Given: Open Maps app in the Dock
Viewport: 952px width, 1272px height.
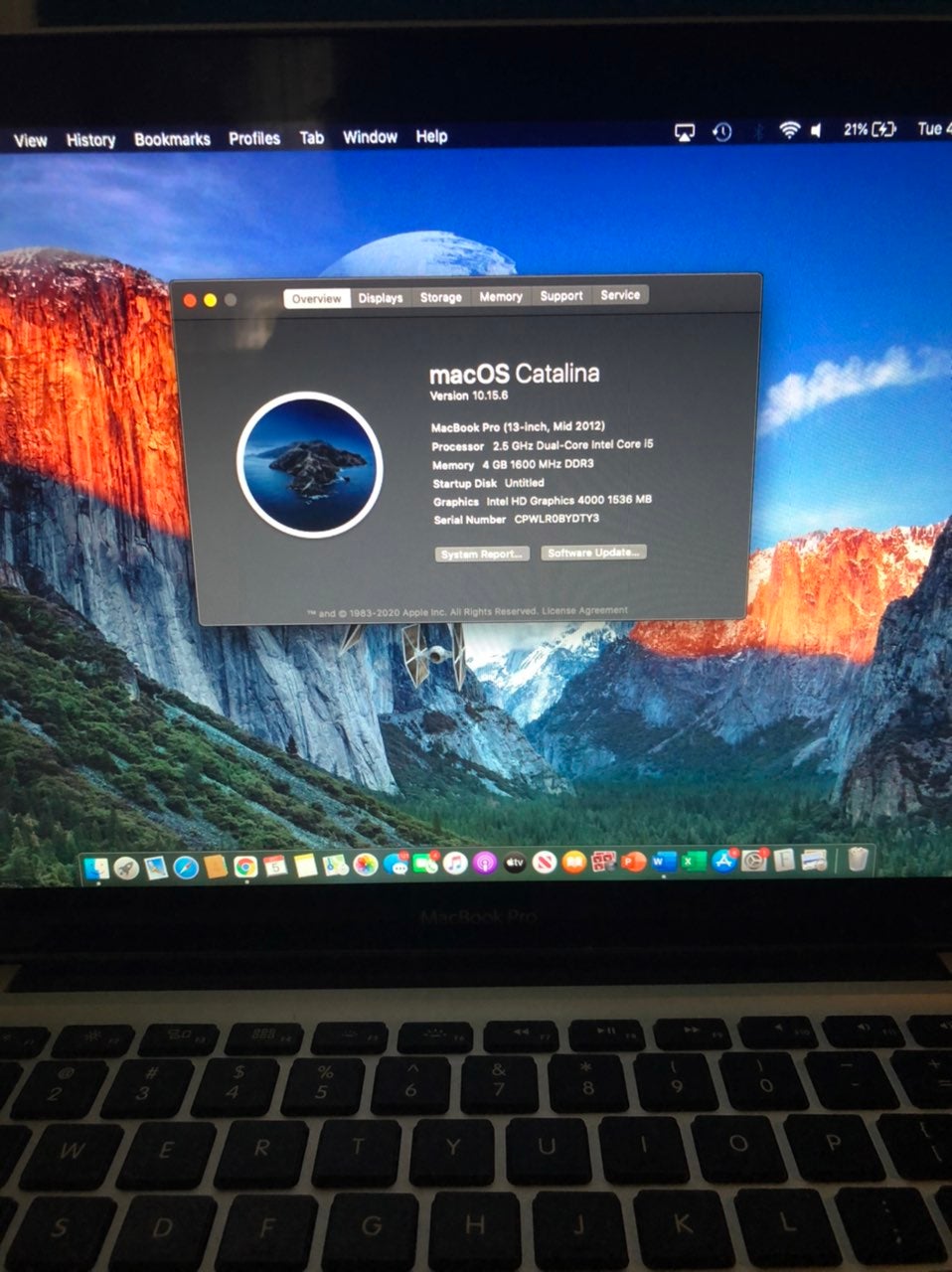Looking at the screenshot, I should tap(335, 866).
